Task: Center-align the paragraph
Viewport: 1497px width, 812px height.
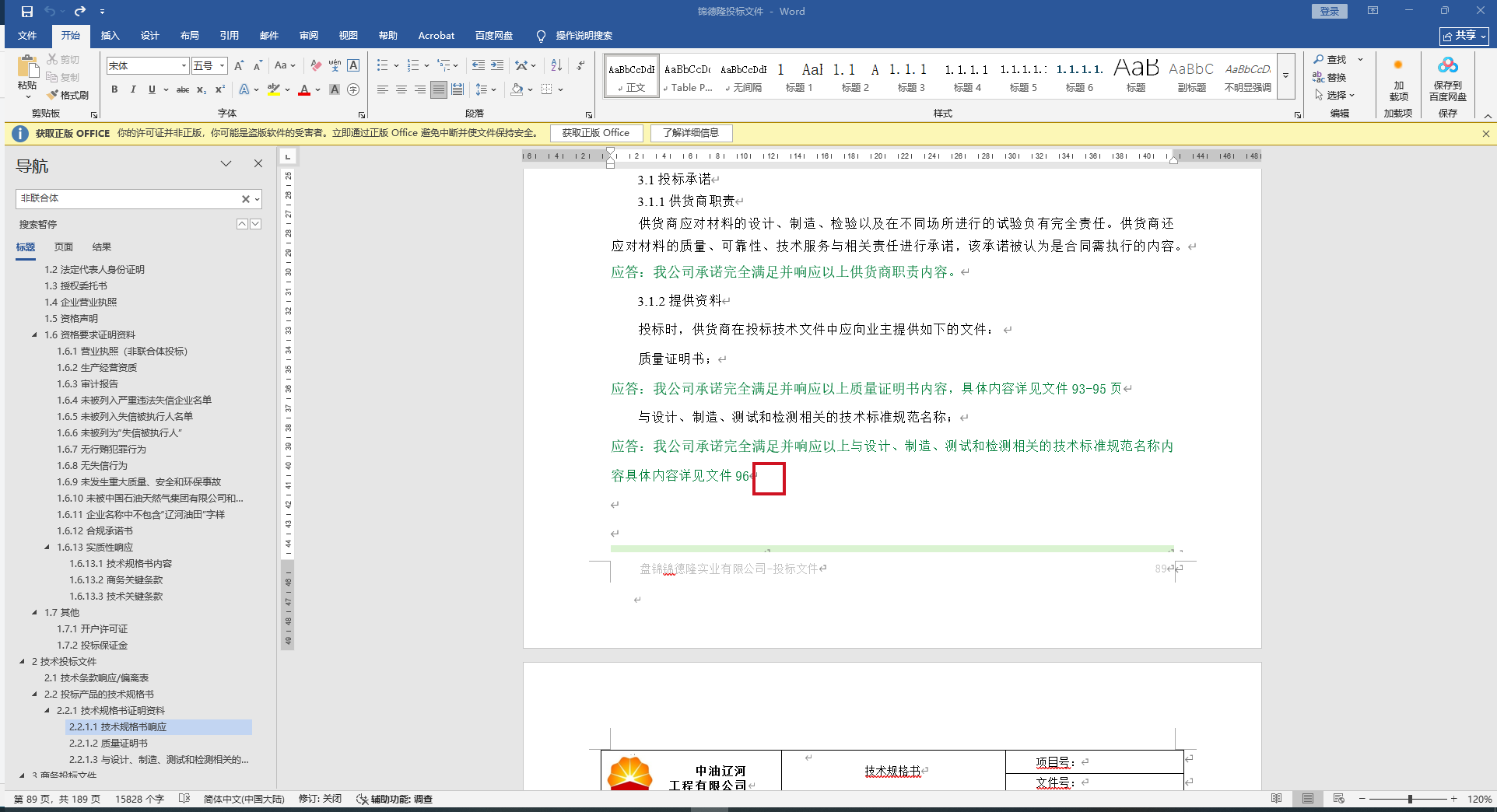Action: tap(401, 89)
